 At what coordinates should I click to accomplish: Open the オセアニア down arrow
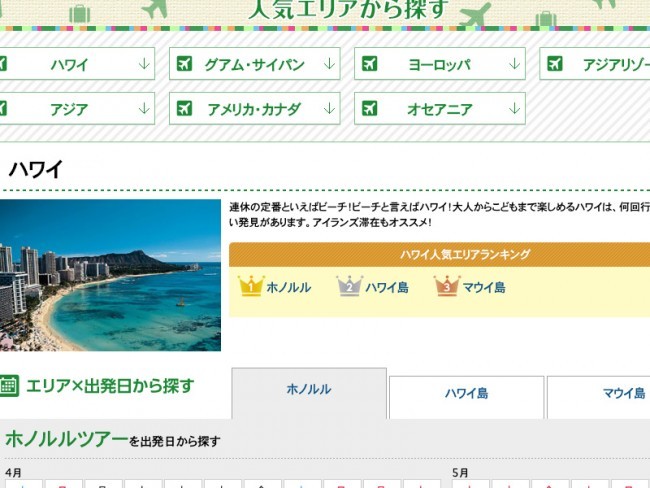point(514,109)
